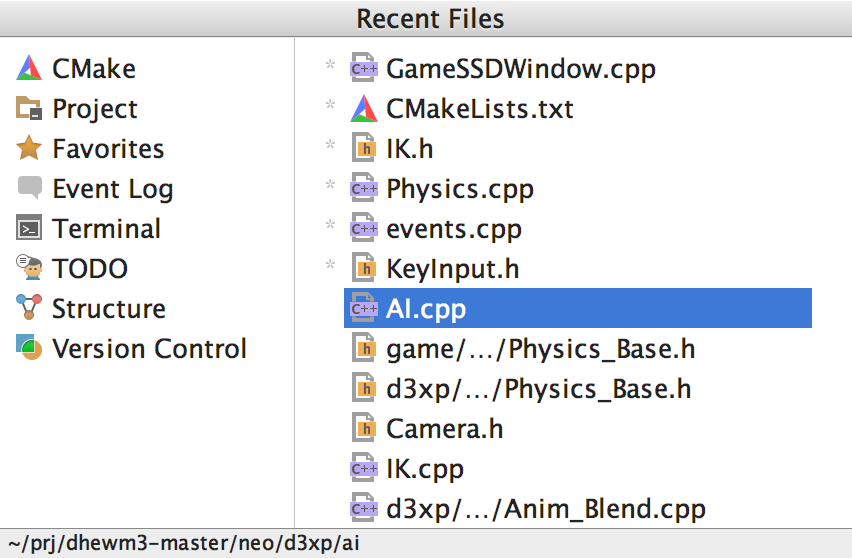Click the Favorites star icon
This screenshot has height=558, width=852.
pos(29,149)
